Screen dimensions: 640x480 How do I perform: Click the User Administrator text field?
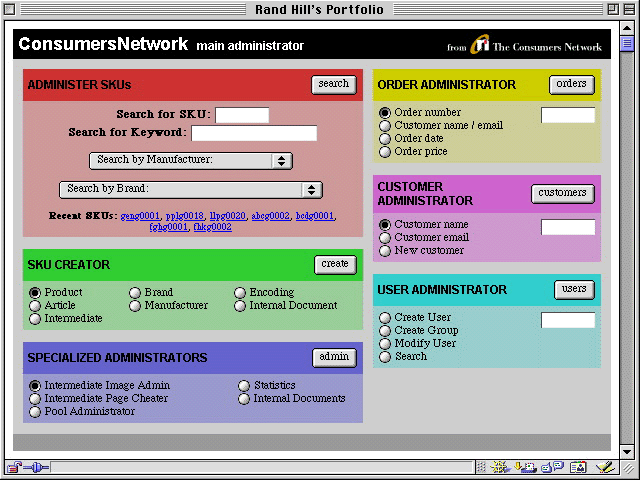(x=568, y=320)
